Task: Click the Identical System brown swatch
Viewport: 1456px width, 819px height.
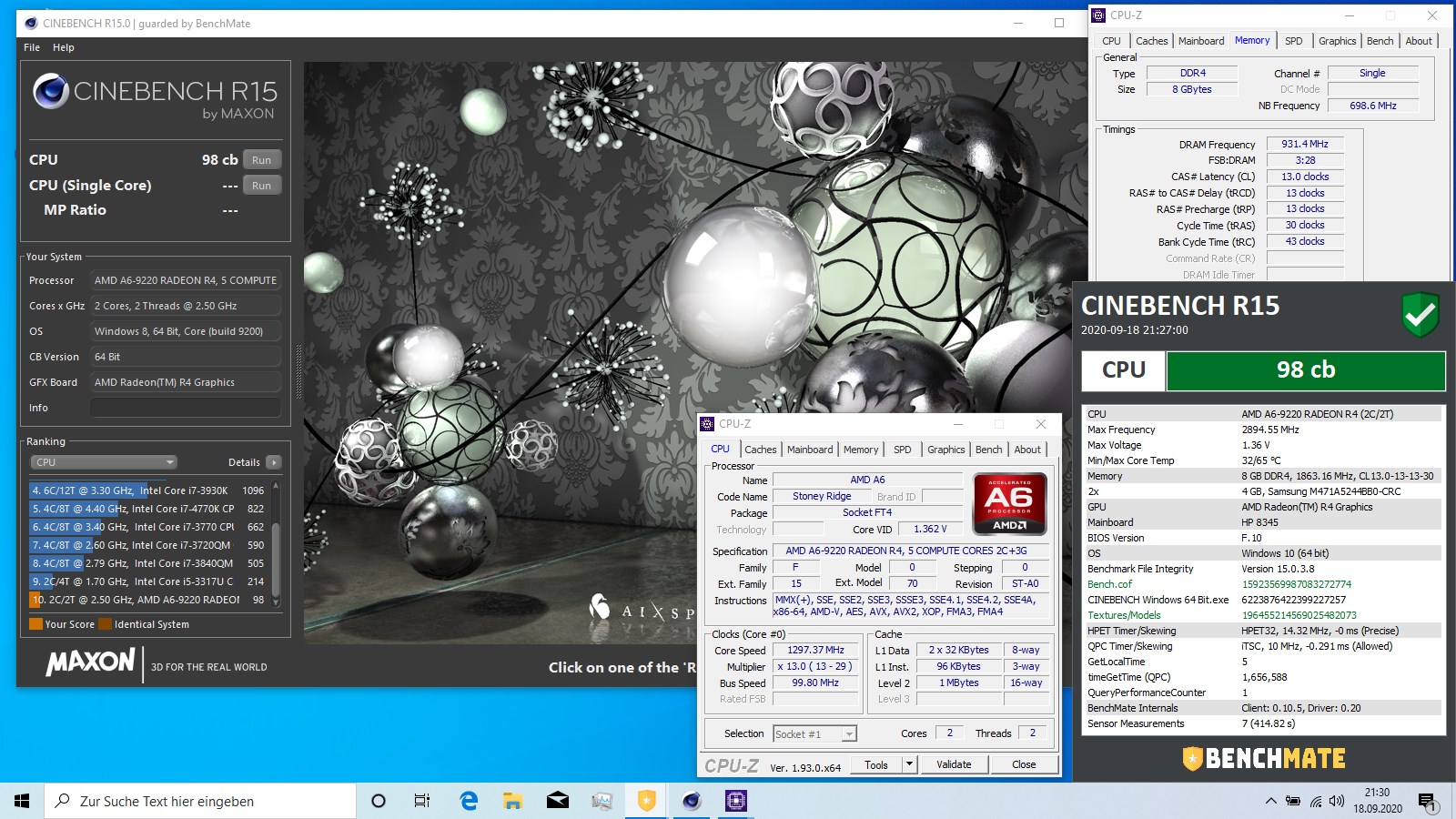Action: (x=105, y=624)
